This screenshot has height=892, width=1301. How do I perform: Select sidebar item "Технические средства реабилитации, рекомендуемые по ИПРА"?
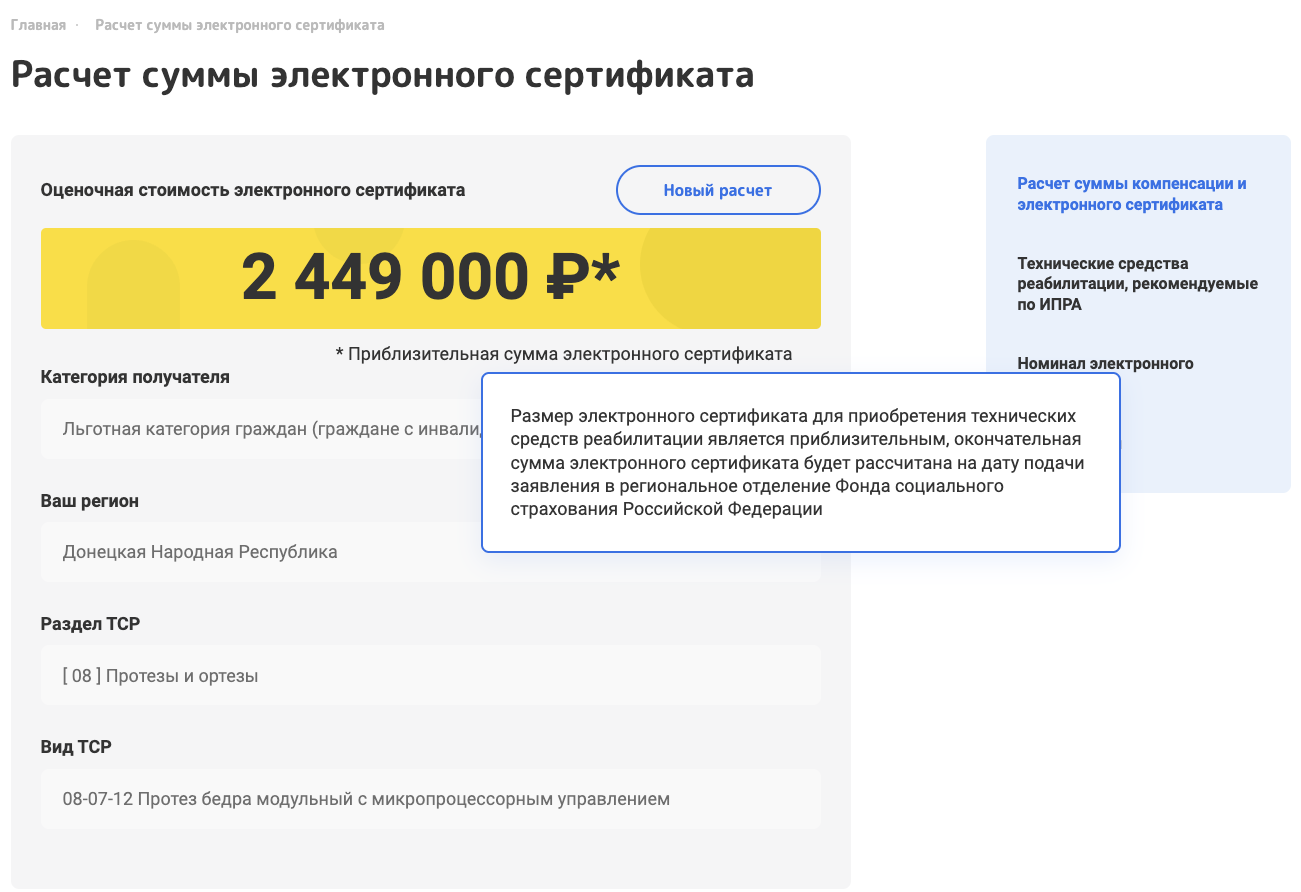pos(1137,284)
